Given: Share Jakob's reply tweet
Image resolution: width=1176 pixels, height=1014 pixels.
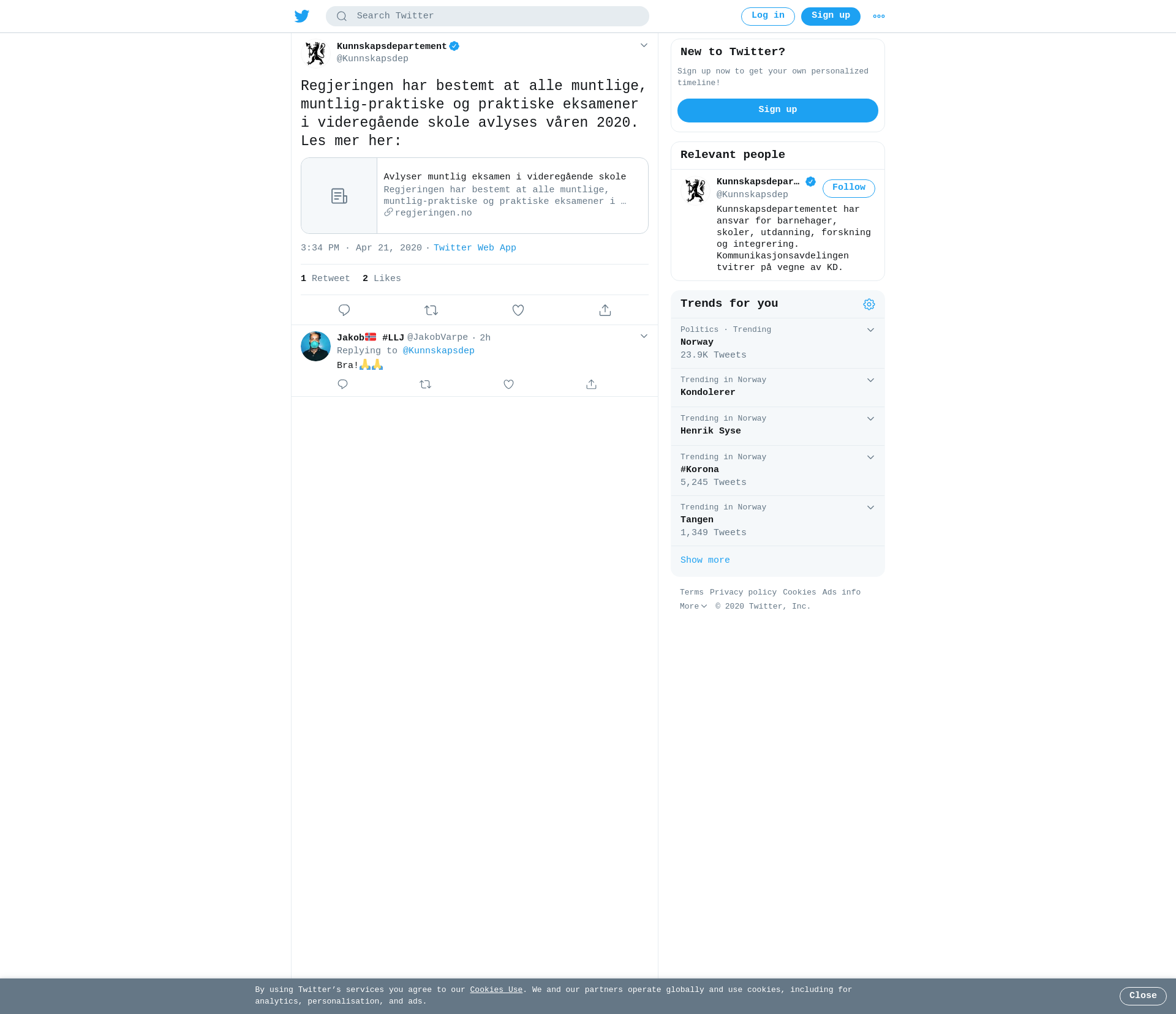Looking at the screenshot, I should coord(591,385).
